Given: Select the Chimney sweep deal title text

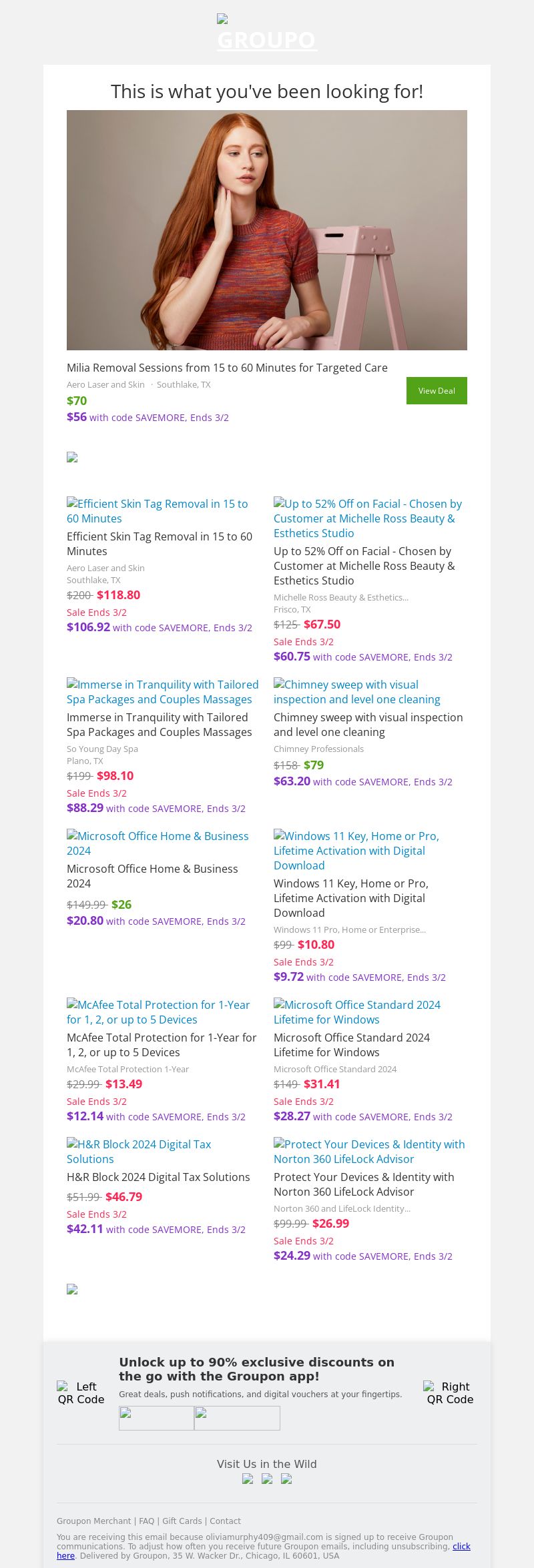Looking at the screenshot, I should coord(368,725).
